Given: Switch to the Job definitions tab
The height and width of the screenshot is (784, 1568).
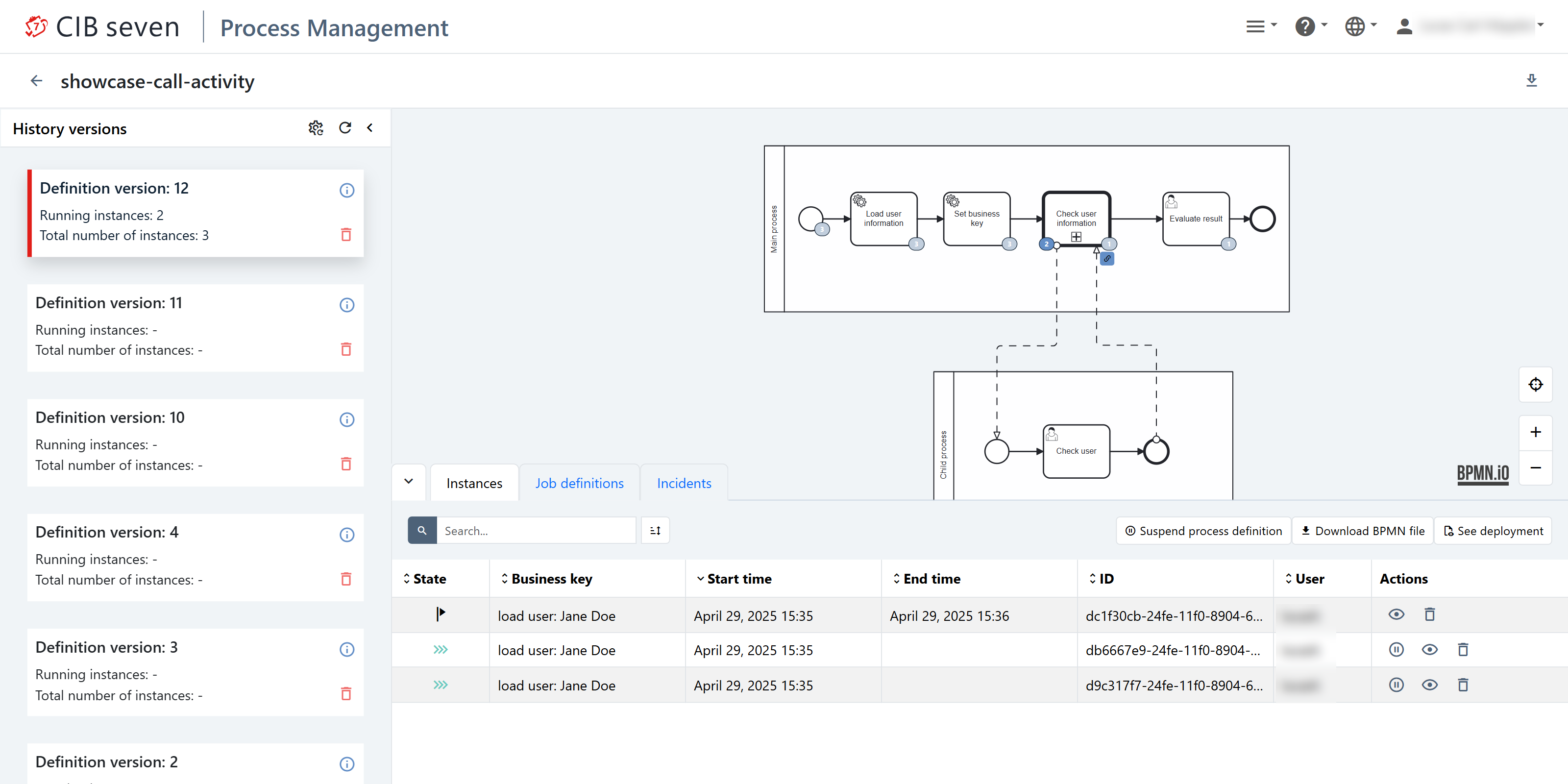Looking at the screenshot, I should (x=580, y=483).
